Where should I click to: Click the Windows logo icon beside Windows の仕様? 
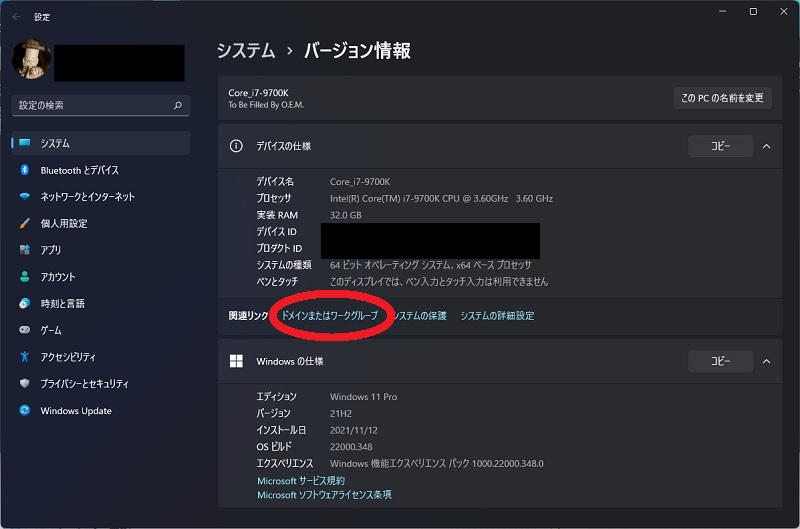coord(236,361)
